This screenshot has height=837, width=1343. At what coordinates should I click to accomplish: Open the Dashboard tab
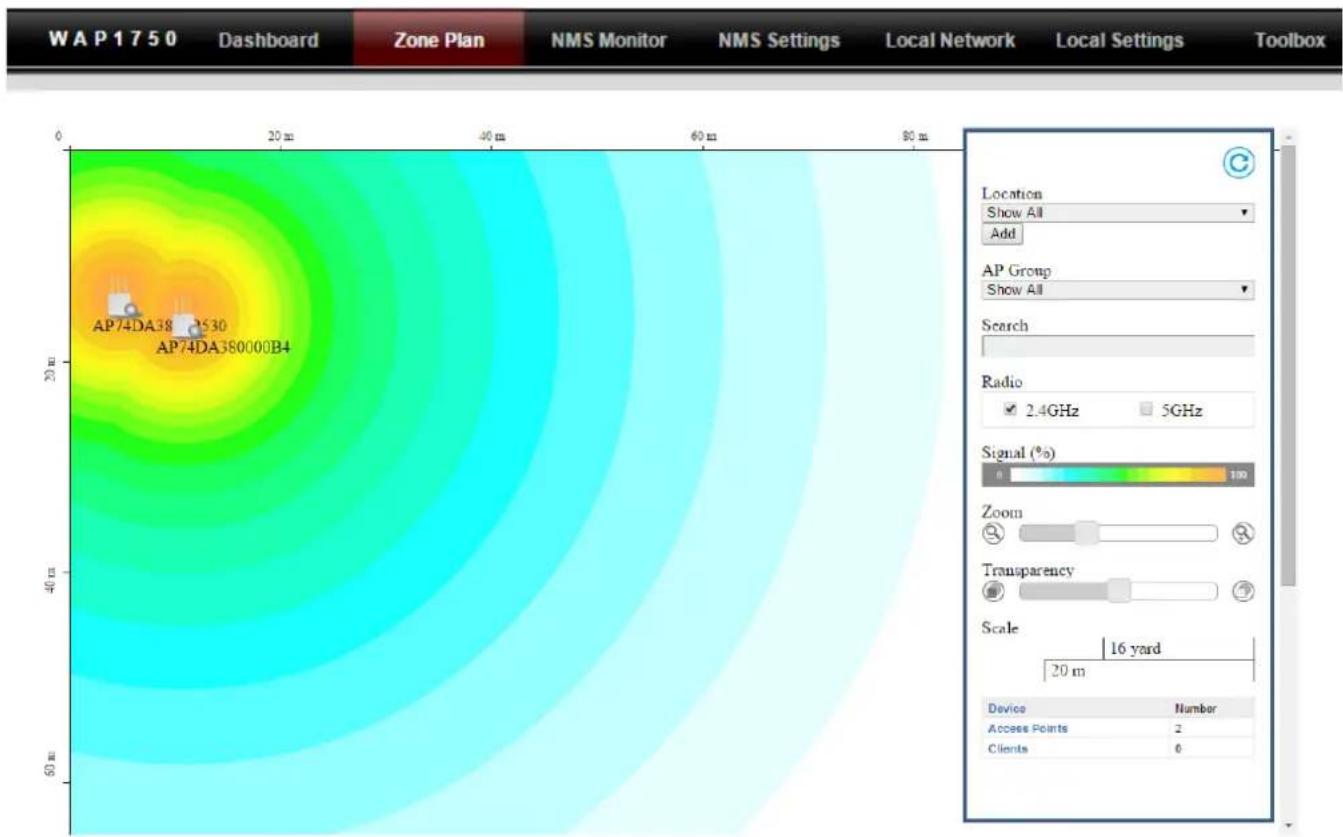pos(268,41)
